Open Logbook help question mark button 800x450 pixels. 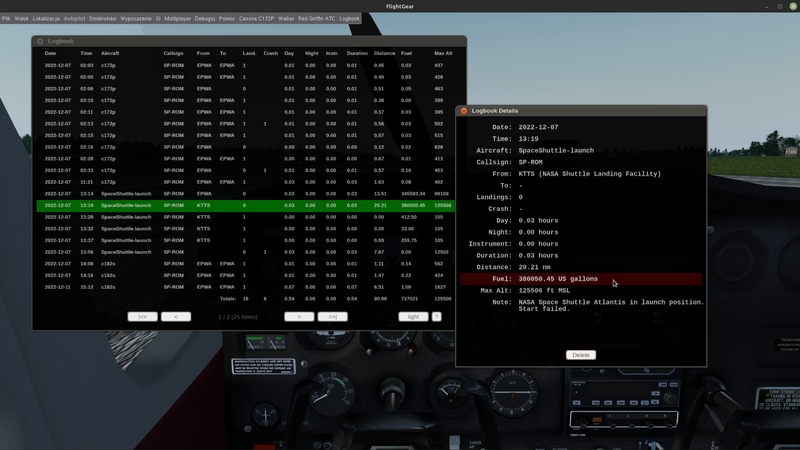pos(436,317)
